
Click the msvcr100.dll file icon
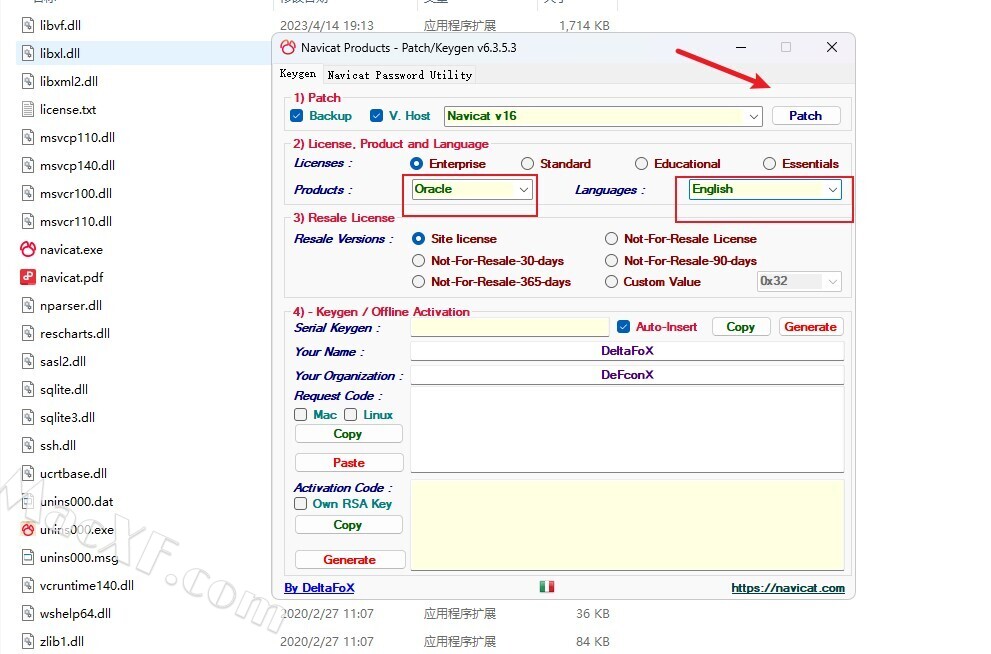[28, 193]
